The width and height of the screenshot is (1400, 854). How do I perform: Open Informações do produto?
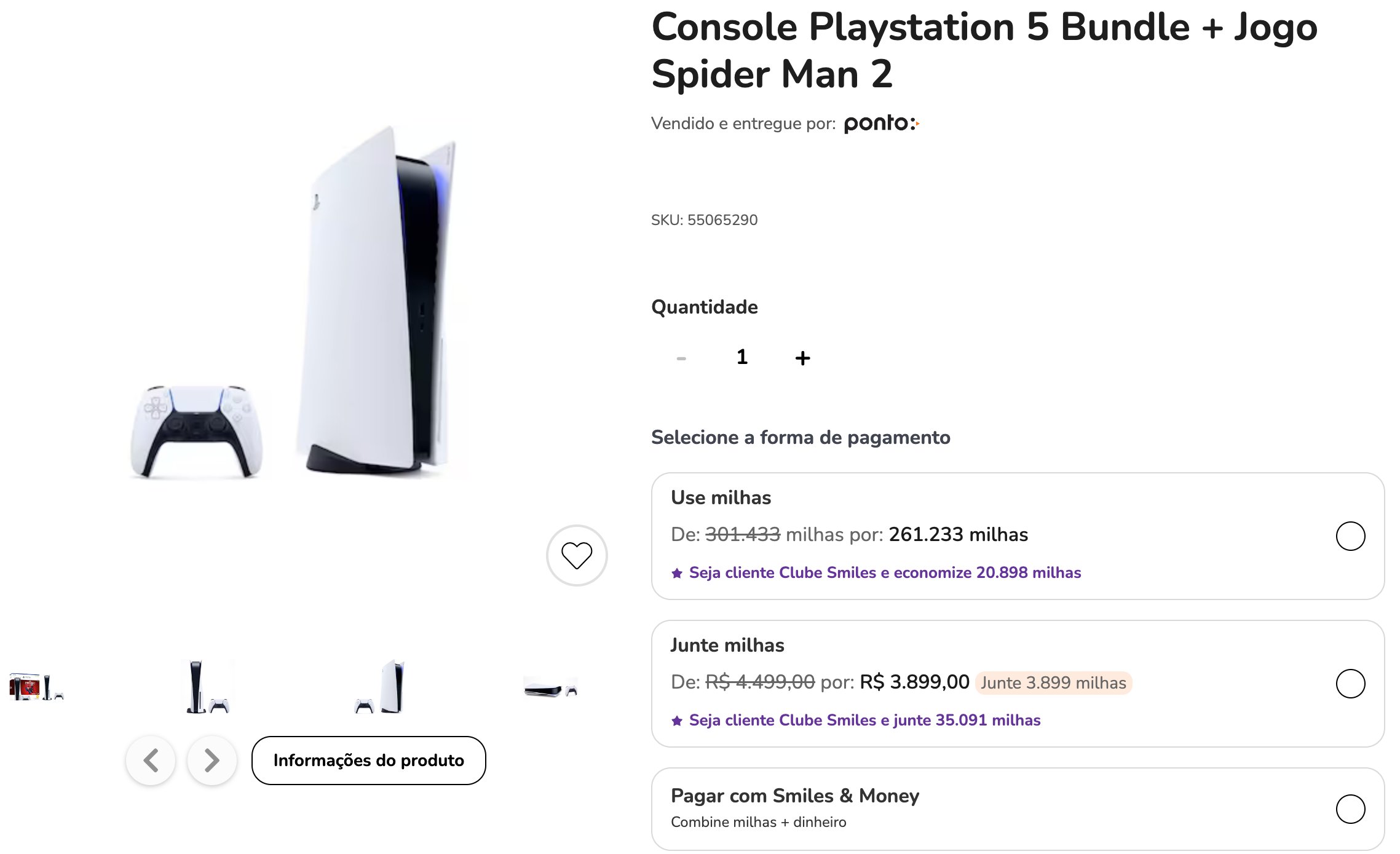[368, 761]
